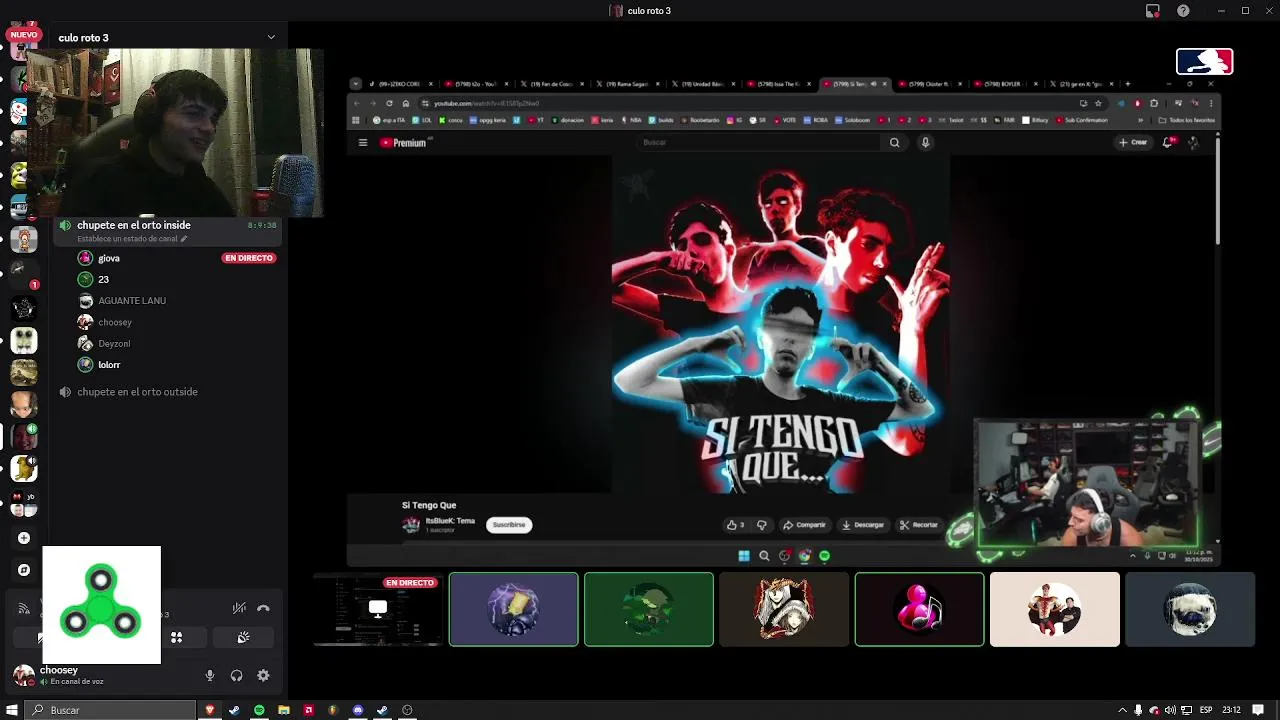Switch to the Rama Segad browser tab

[x=627, y=84]
